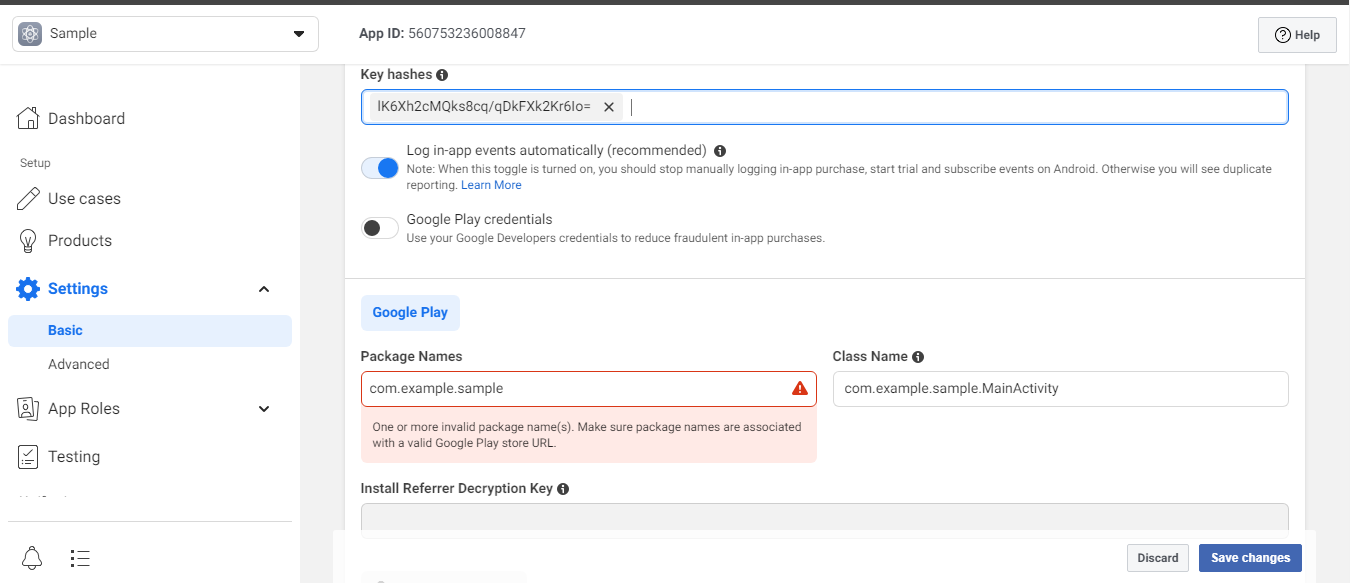
Task: Click the Sample app atom icon
Action: [x=30, y=33]
